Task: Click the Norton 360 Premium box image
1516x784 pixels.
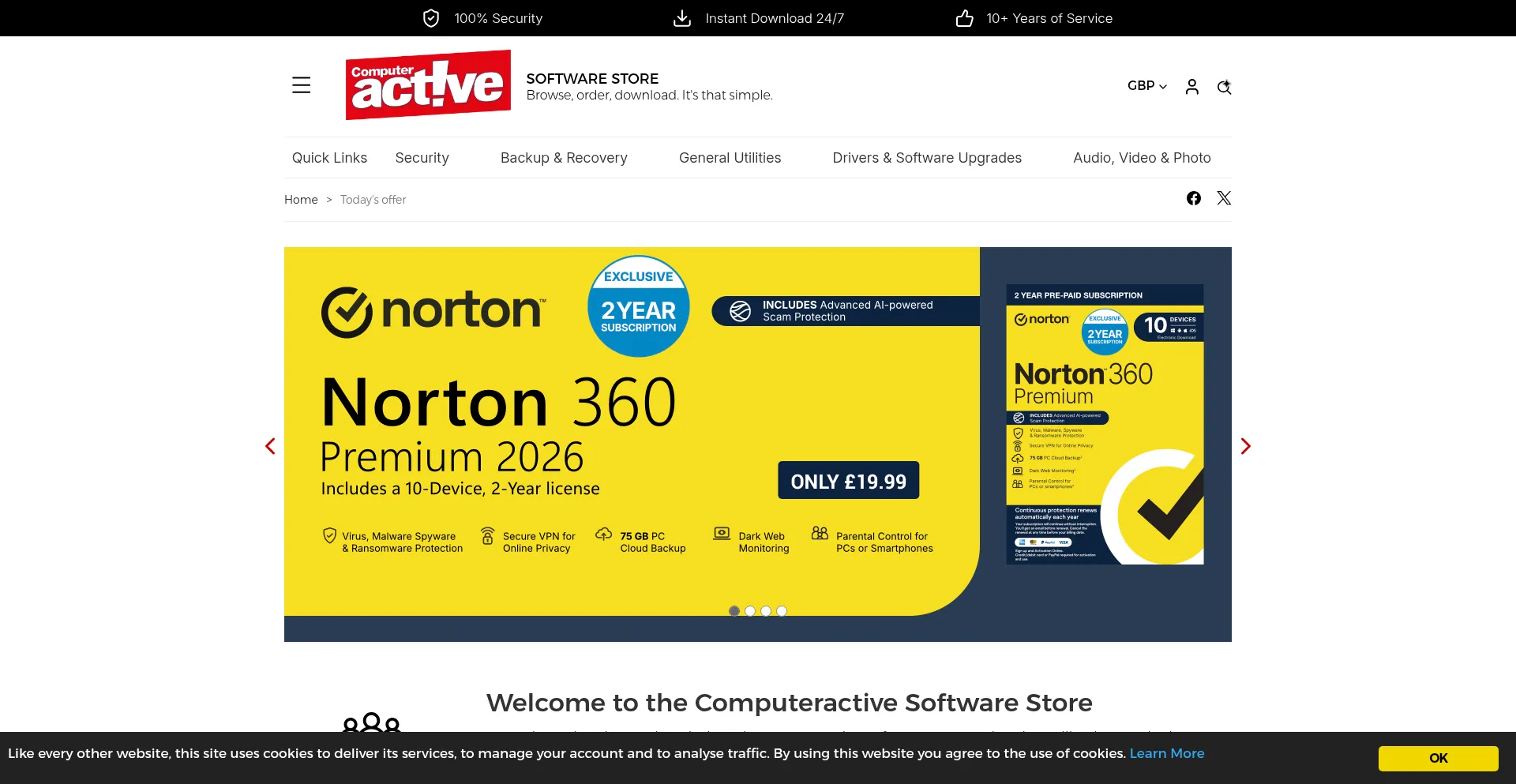Action: [1105, 425]
